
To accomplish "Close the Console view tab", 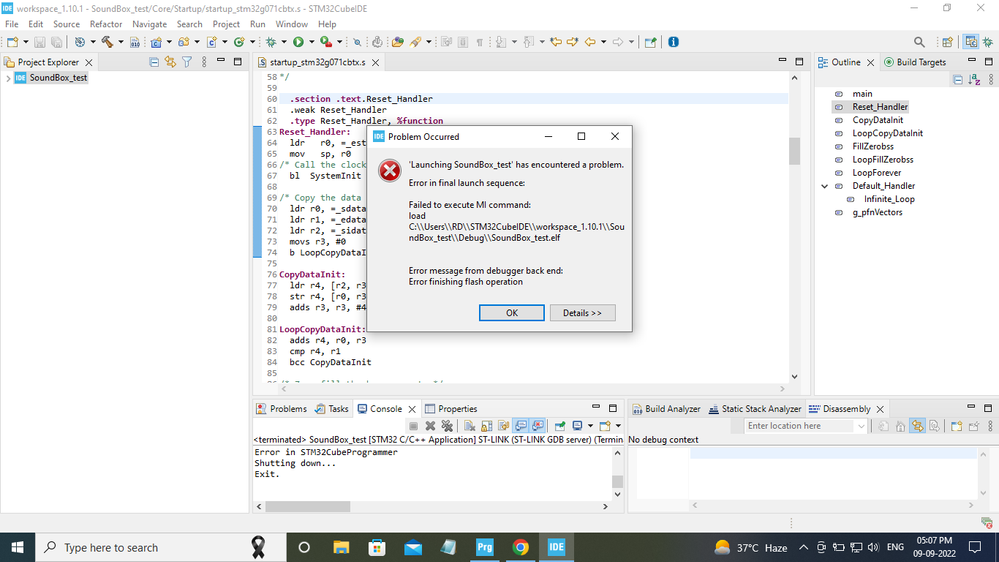I will [x=412, y=409].
